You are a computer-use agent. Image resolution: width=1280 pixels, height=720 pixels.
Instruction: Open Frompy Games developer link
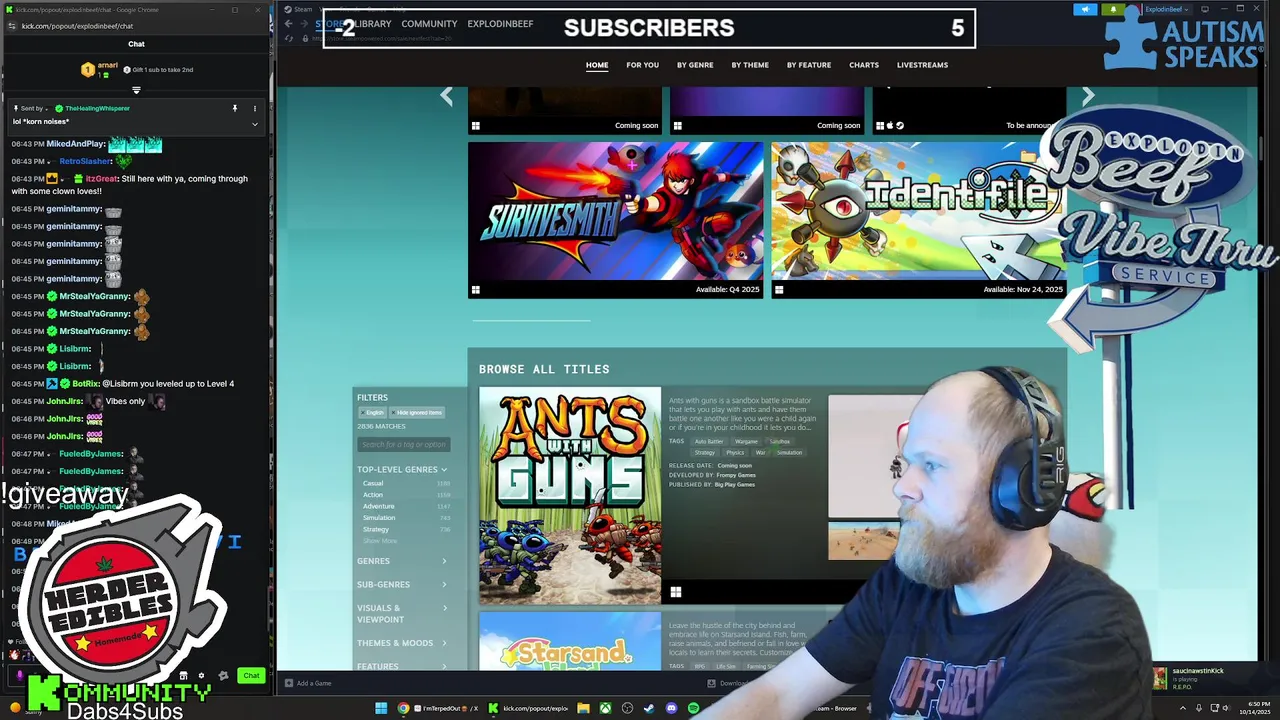[736, 475]
